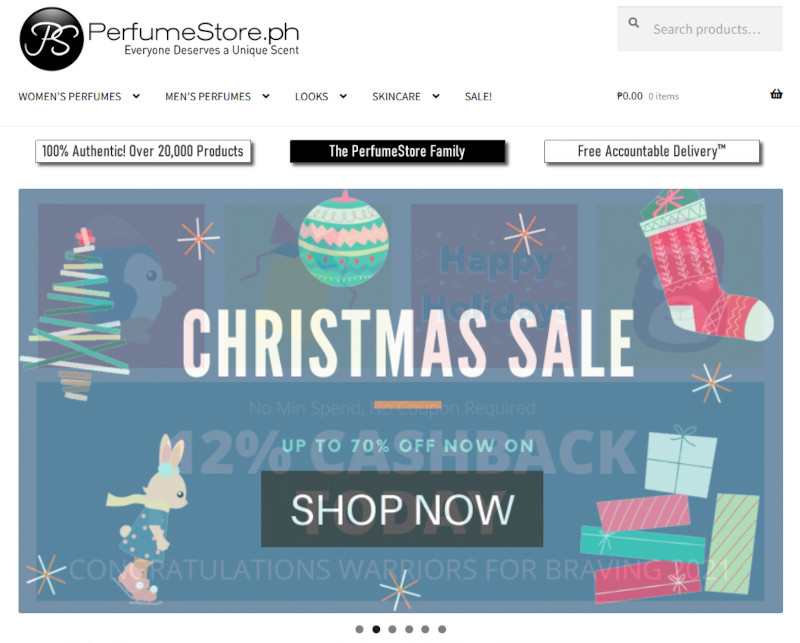The width and height of the screenshot is (800, 643).
Task: Open the Women's Perfumes menu
Action: click(x=70, y=96)
